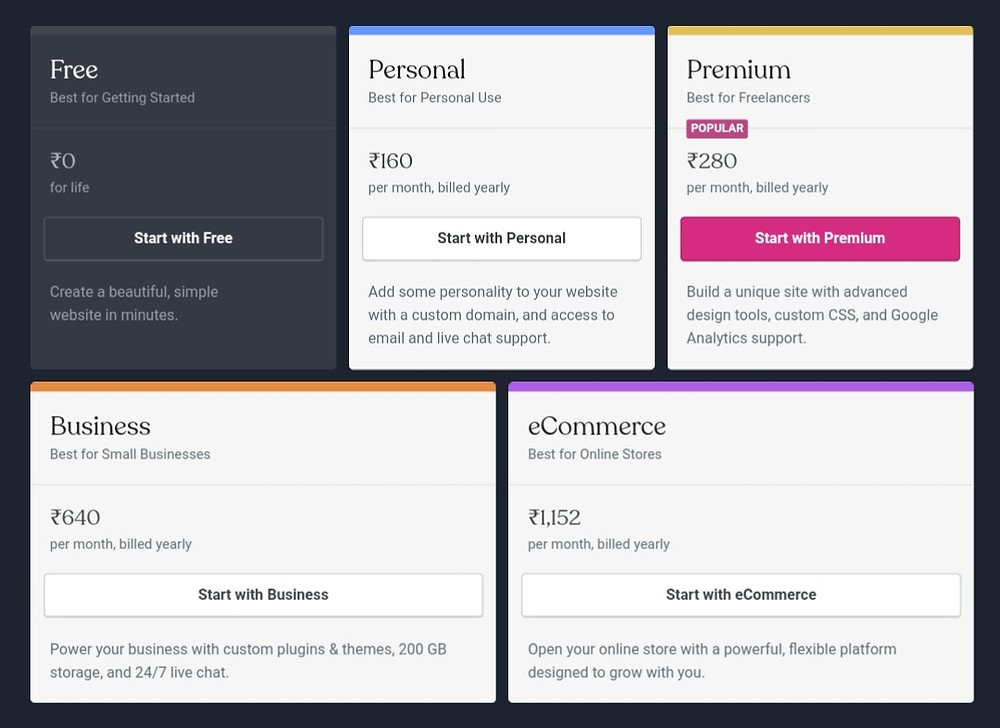1000x728 pixels.
Task: Click the Personal plan title
Action: [x=416, y=69]
